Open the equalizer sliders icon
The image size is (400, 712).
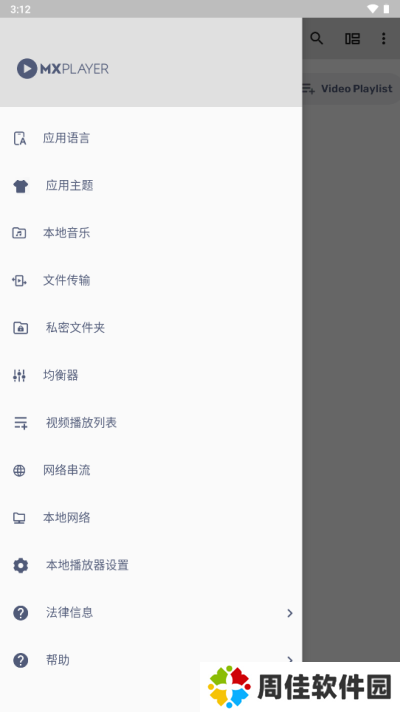(19, 376)
